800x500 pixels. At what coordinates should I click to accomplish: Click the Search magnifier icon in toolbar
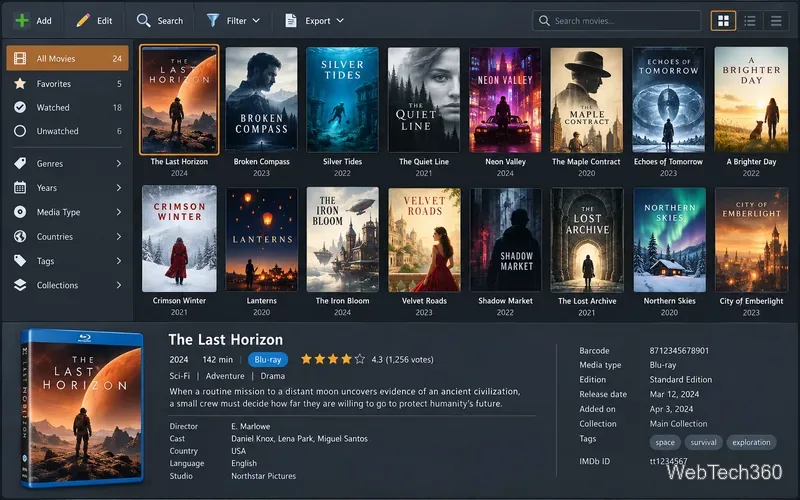coord(143,20)
